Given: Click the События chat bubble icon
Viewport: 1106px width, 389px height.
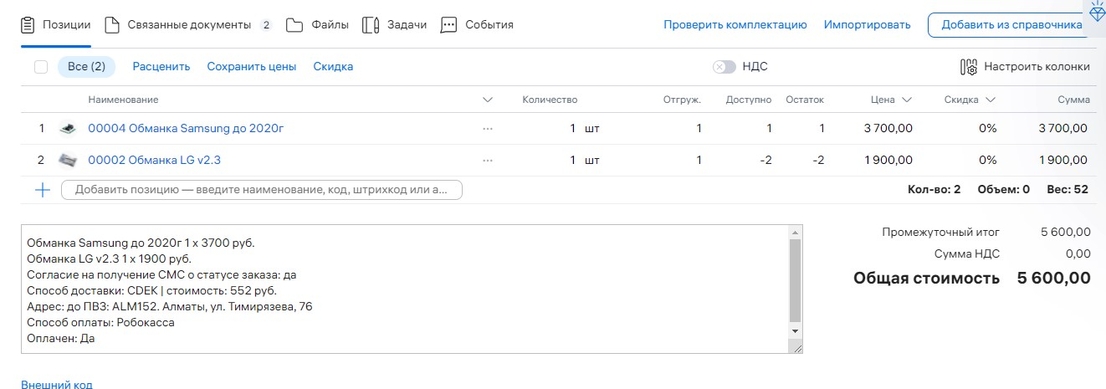Looking at the screenshot, I should coord(448,25).
